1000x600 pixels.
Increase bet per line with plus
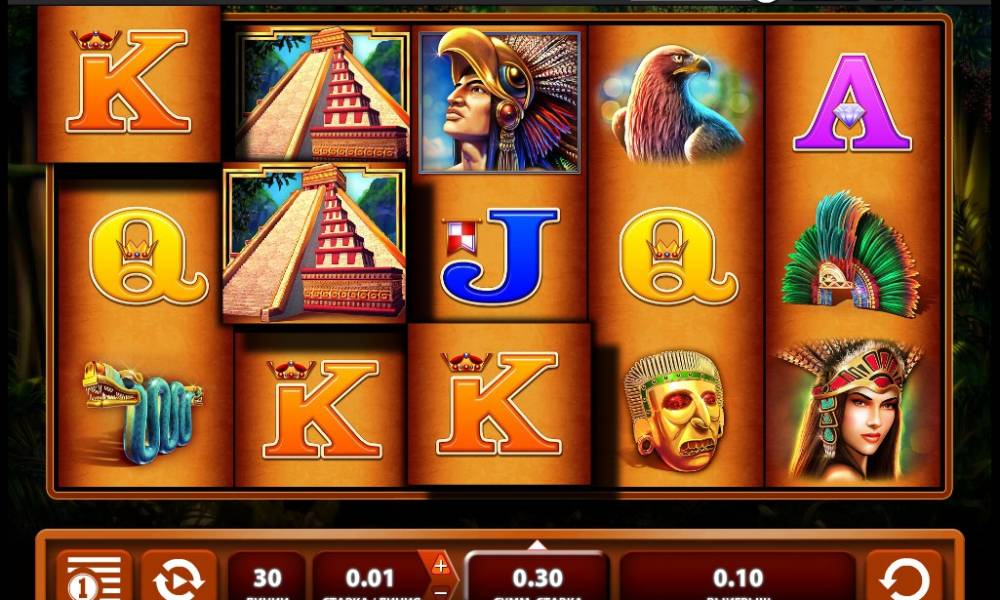(440, 565)
